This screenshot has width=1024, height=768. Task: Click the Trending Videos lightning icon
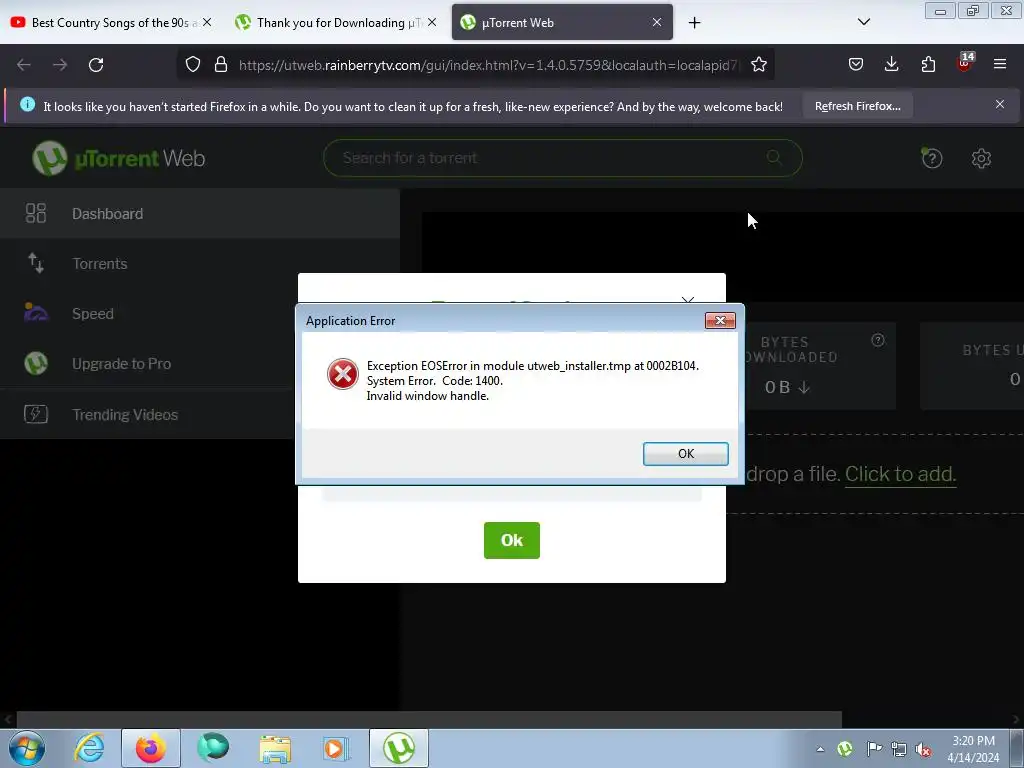(x=36, y=414)
